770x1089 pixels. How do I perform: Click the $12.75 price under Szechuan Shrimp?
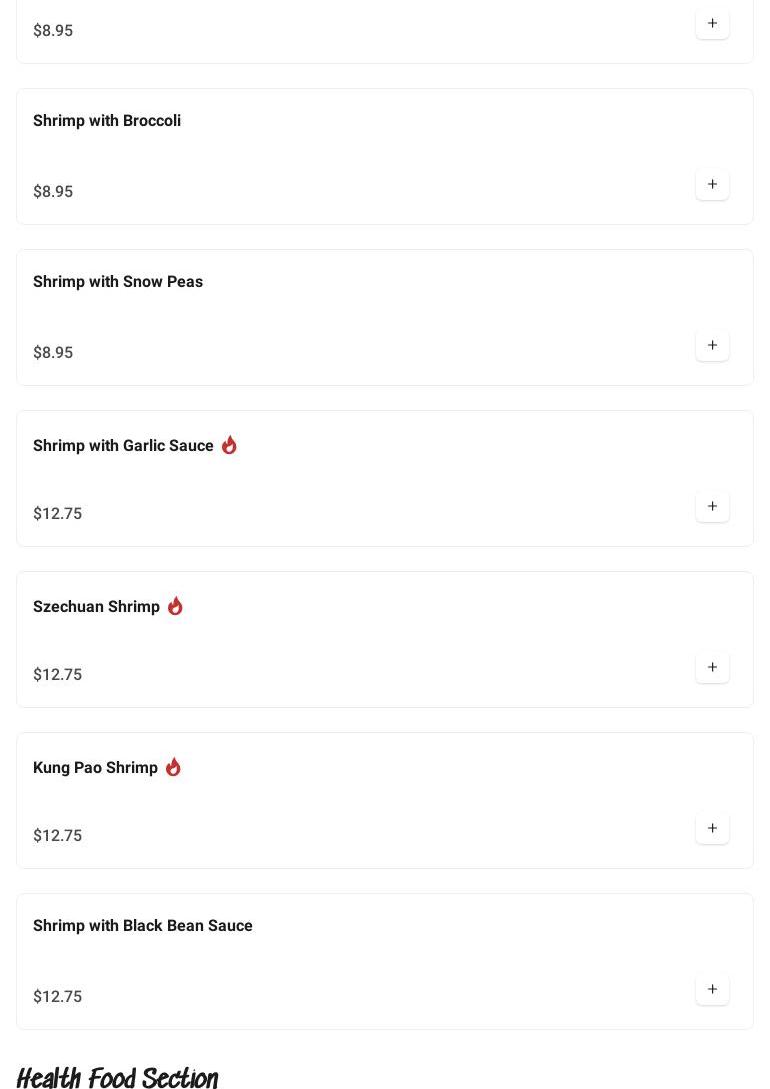click(58, 674)
